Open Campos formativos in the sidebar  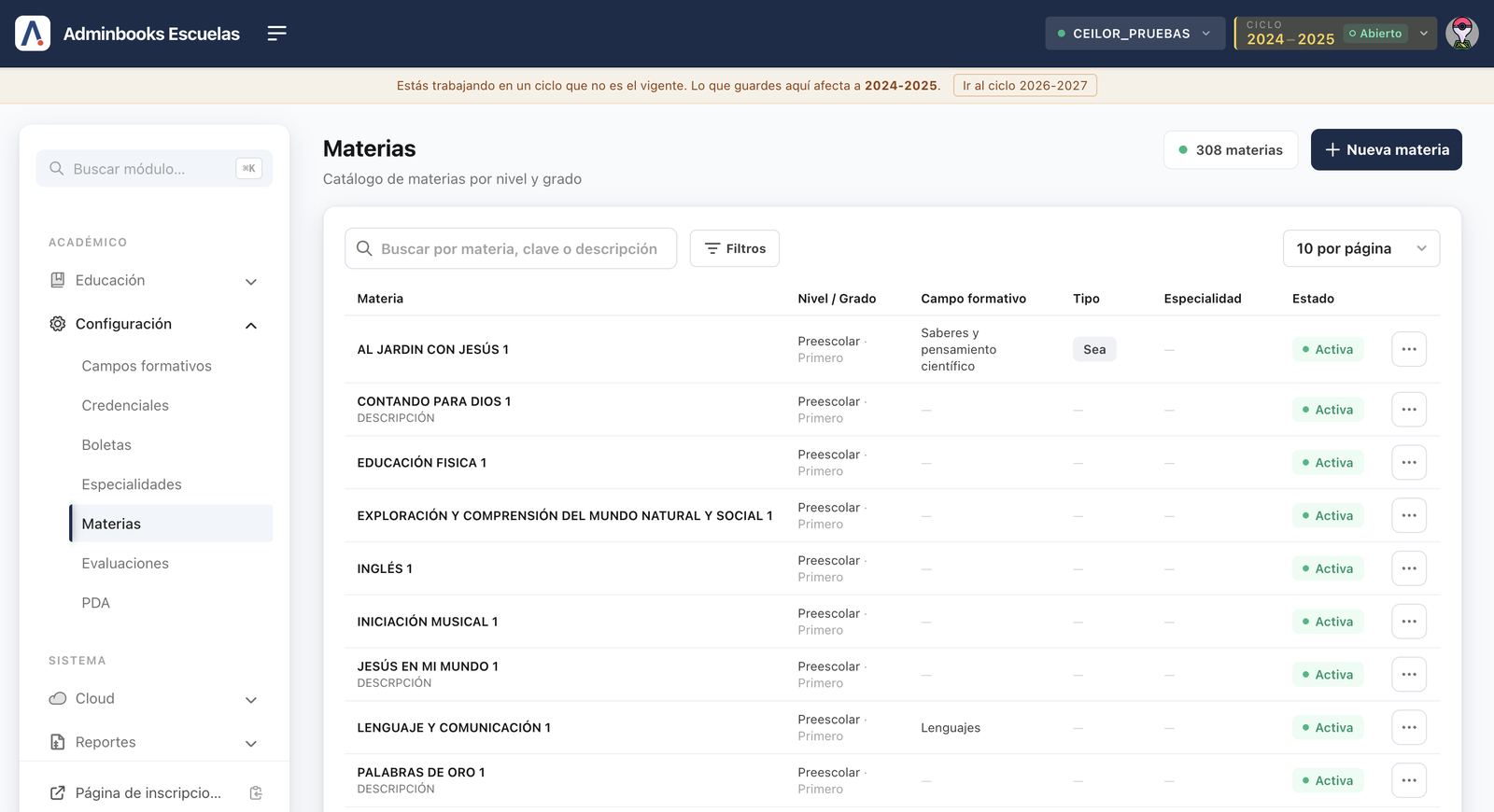[x=147, y=366]
